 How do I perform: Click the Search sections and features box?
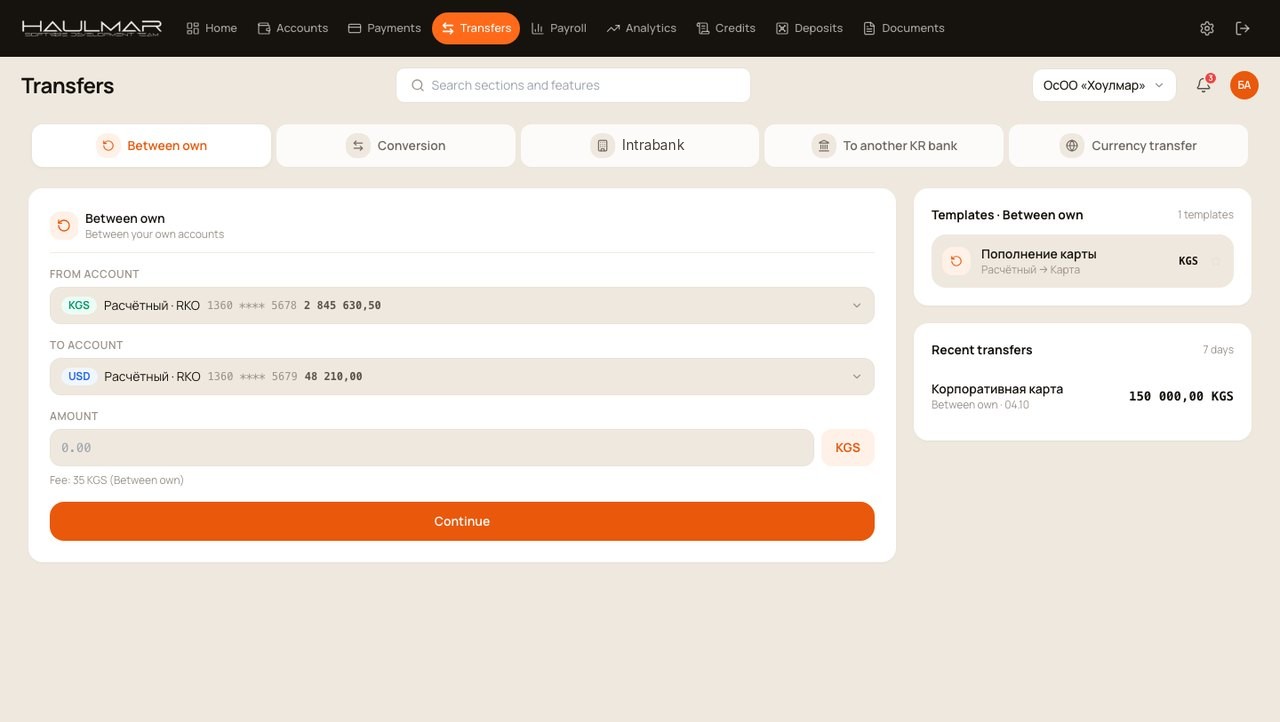[573, 85]
